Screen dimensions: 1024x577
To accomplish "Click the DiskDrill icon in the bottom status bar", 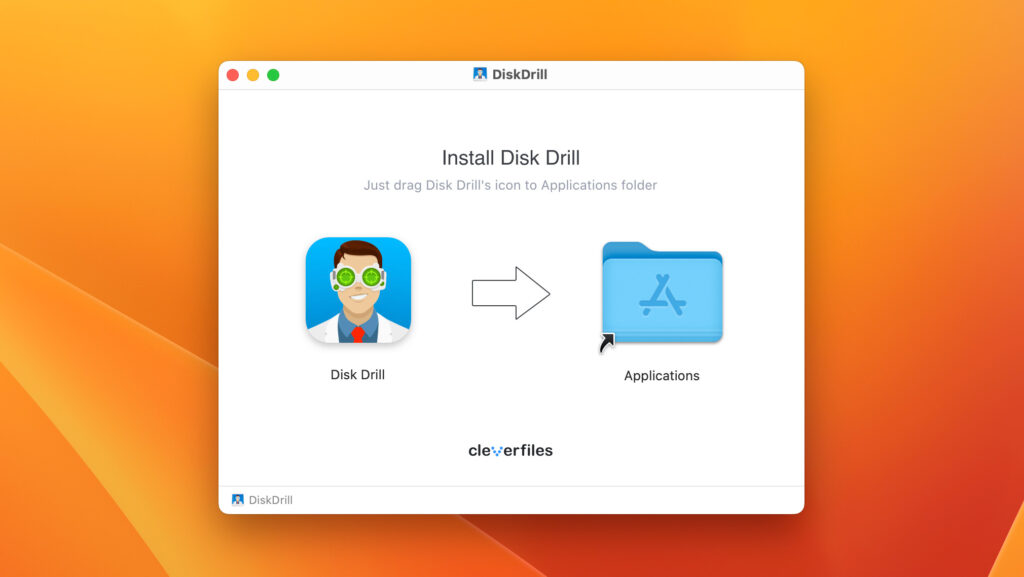I will [238, 499].
